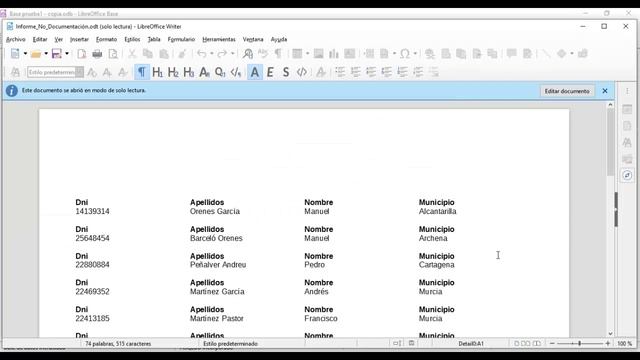
Task: Open Navigator compass icon in sidebar
Action: tap(627, 175)
